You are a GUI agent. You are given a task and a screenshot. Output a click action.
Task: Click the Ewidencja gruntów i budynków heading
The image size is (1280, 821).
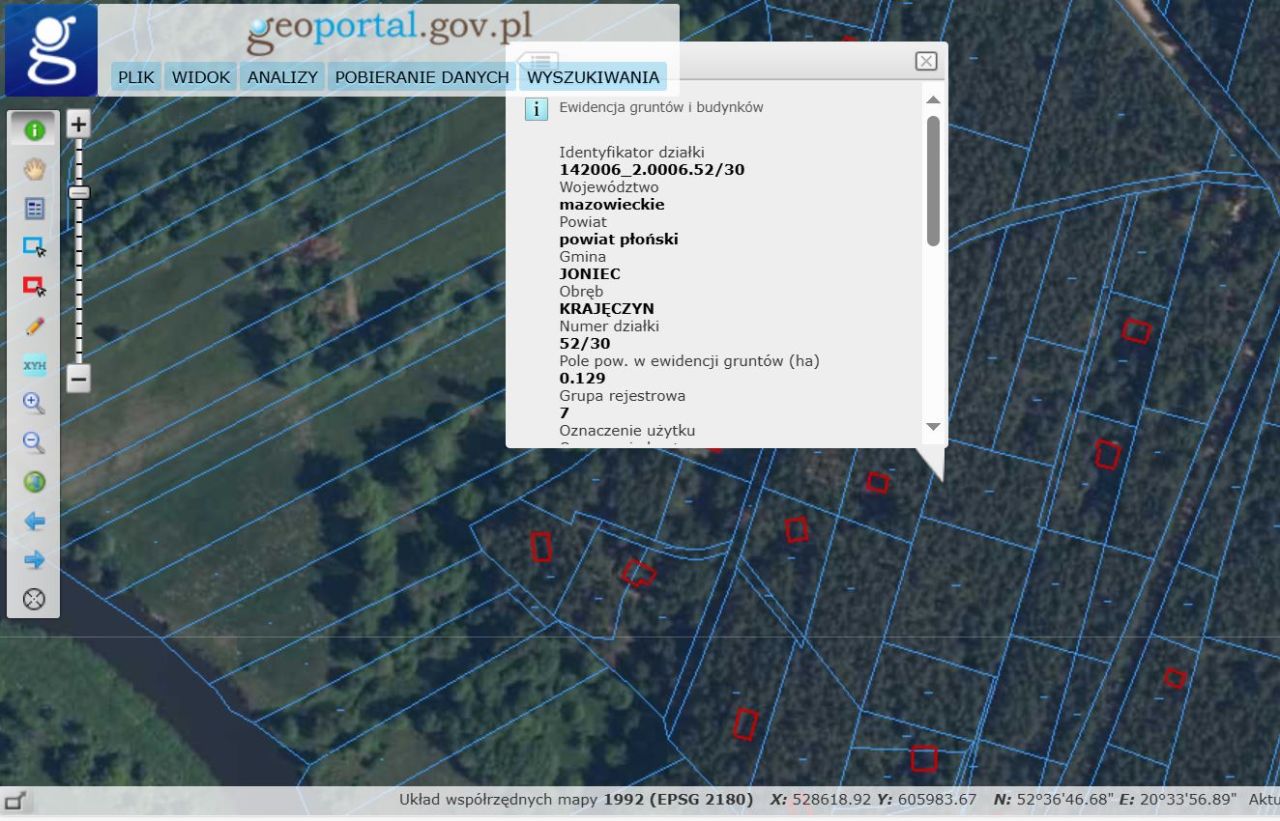click(x=661, y=107)
